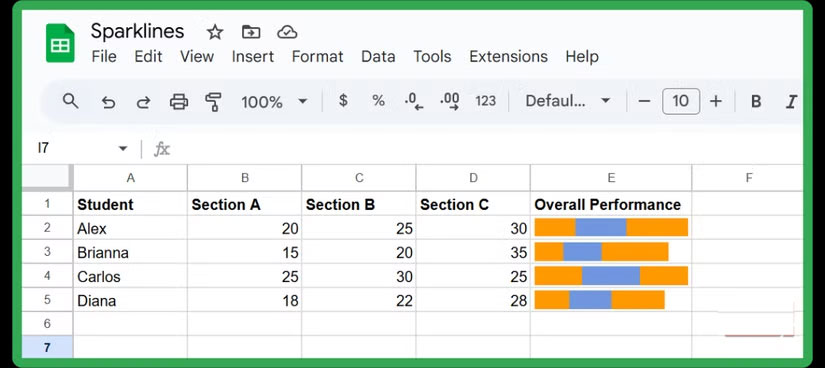The height and width of the screenshot is (368, 825).
Task: Open the Extensions menu
Action: click(x=509, y=56)
